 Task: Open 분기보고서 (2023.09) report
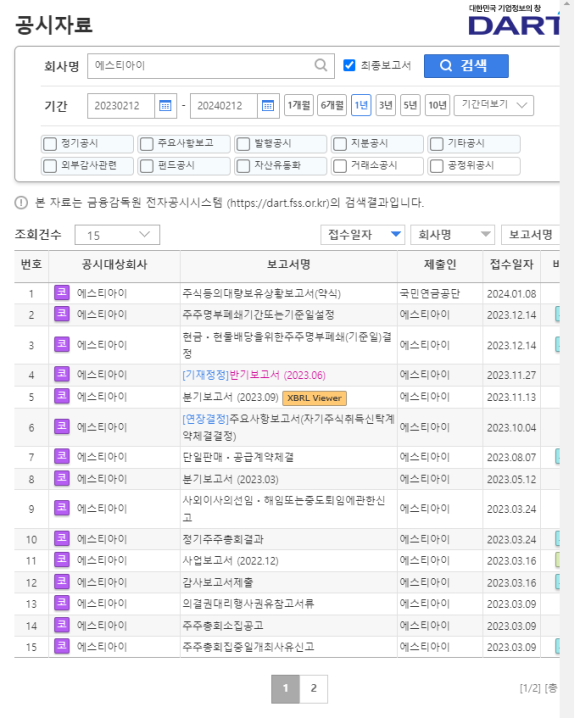pyautogui.click(x=230, y=397)
